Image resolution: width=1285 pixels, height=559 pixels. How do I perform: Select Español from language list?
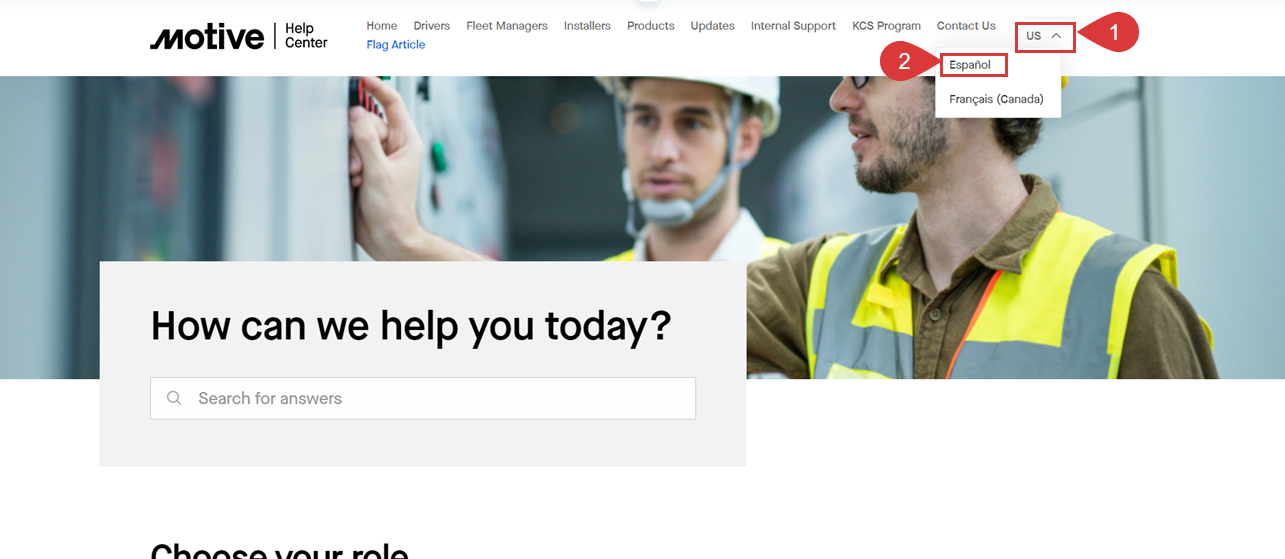[x=970, y=65]
